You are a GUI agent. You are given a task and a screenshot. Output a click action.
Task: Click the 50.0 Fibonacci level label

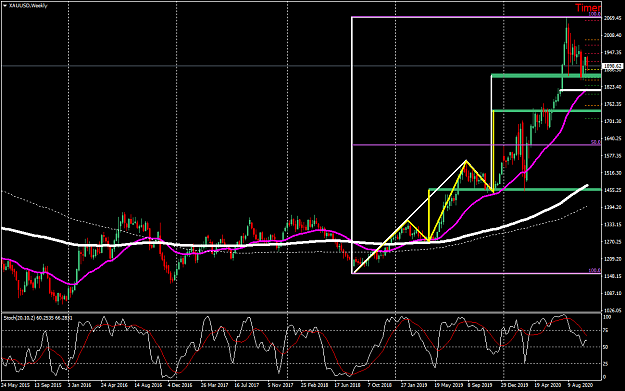point(595,142)
